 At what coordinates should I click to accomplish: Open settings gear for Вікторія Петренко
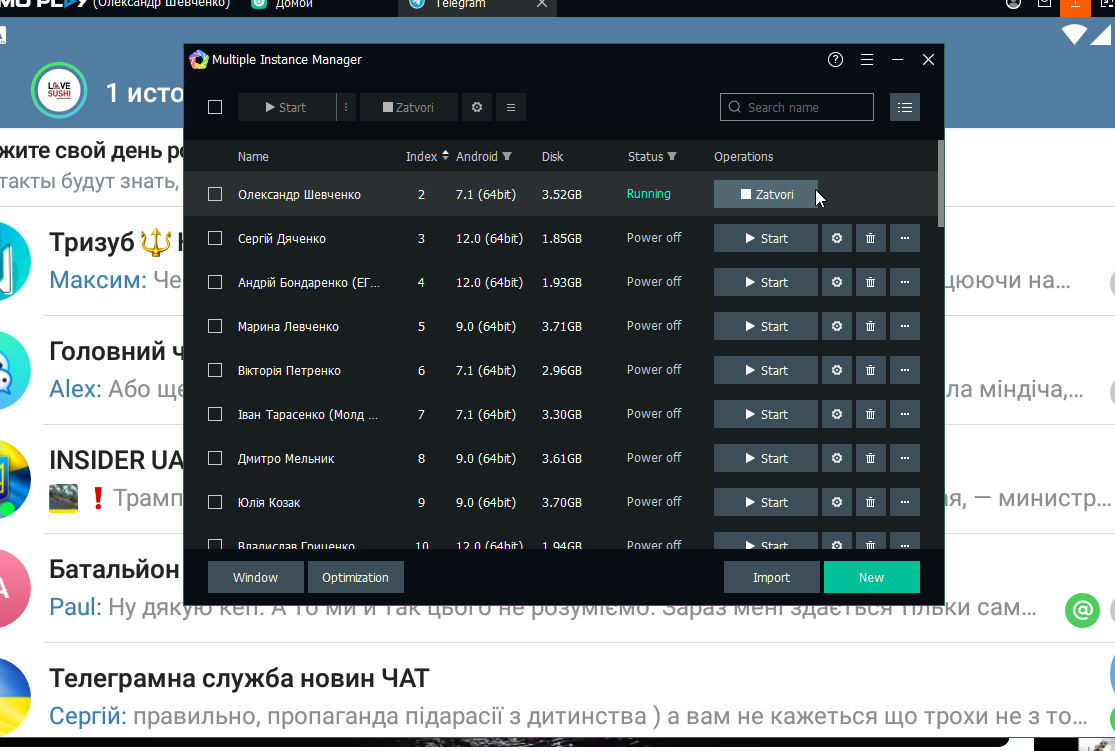pyautogui.click(x=837, y=371)
